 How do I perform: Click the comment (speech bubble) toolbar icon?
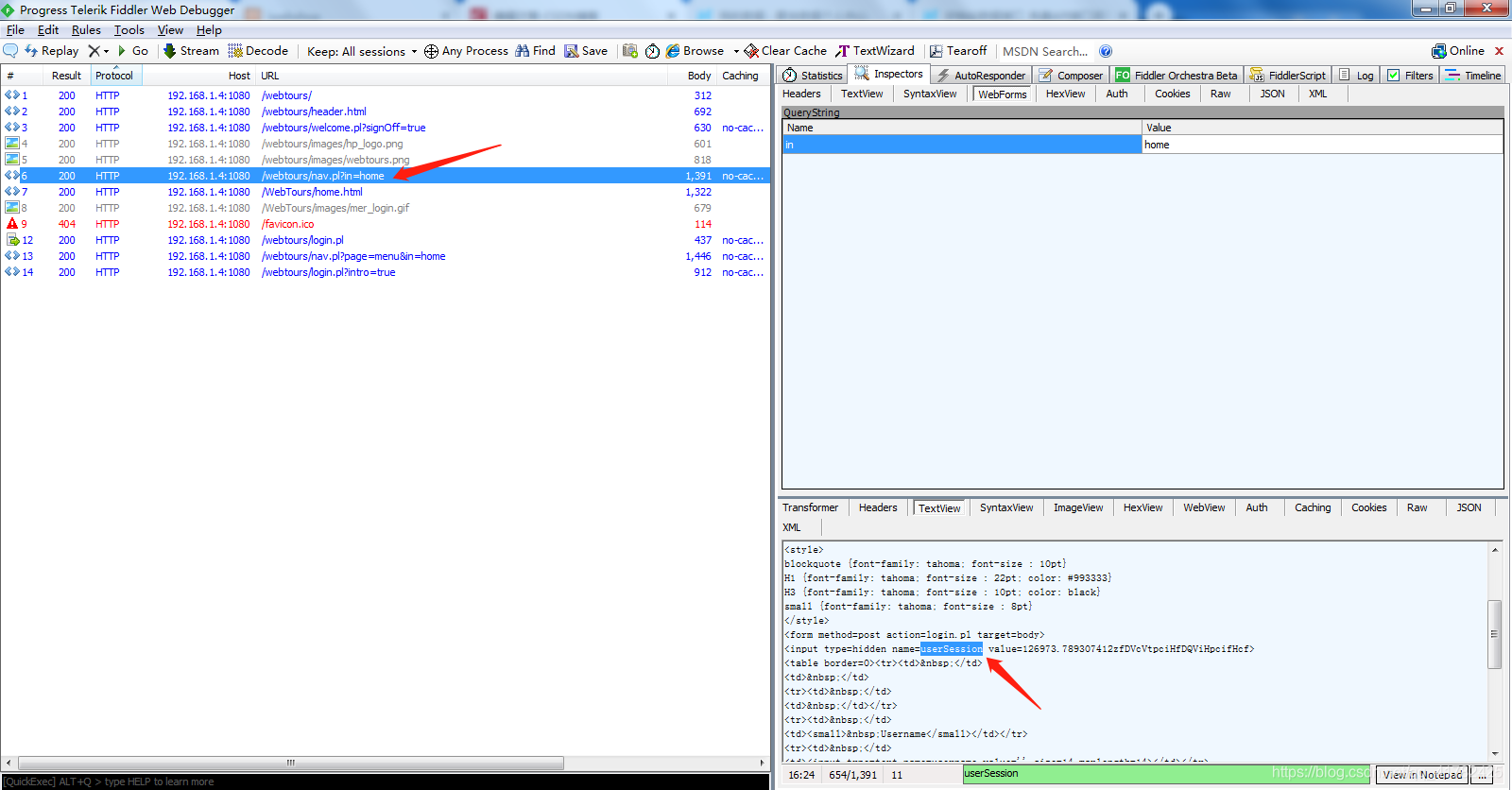[x=11, y=51]
